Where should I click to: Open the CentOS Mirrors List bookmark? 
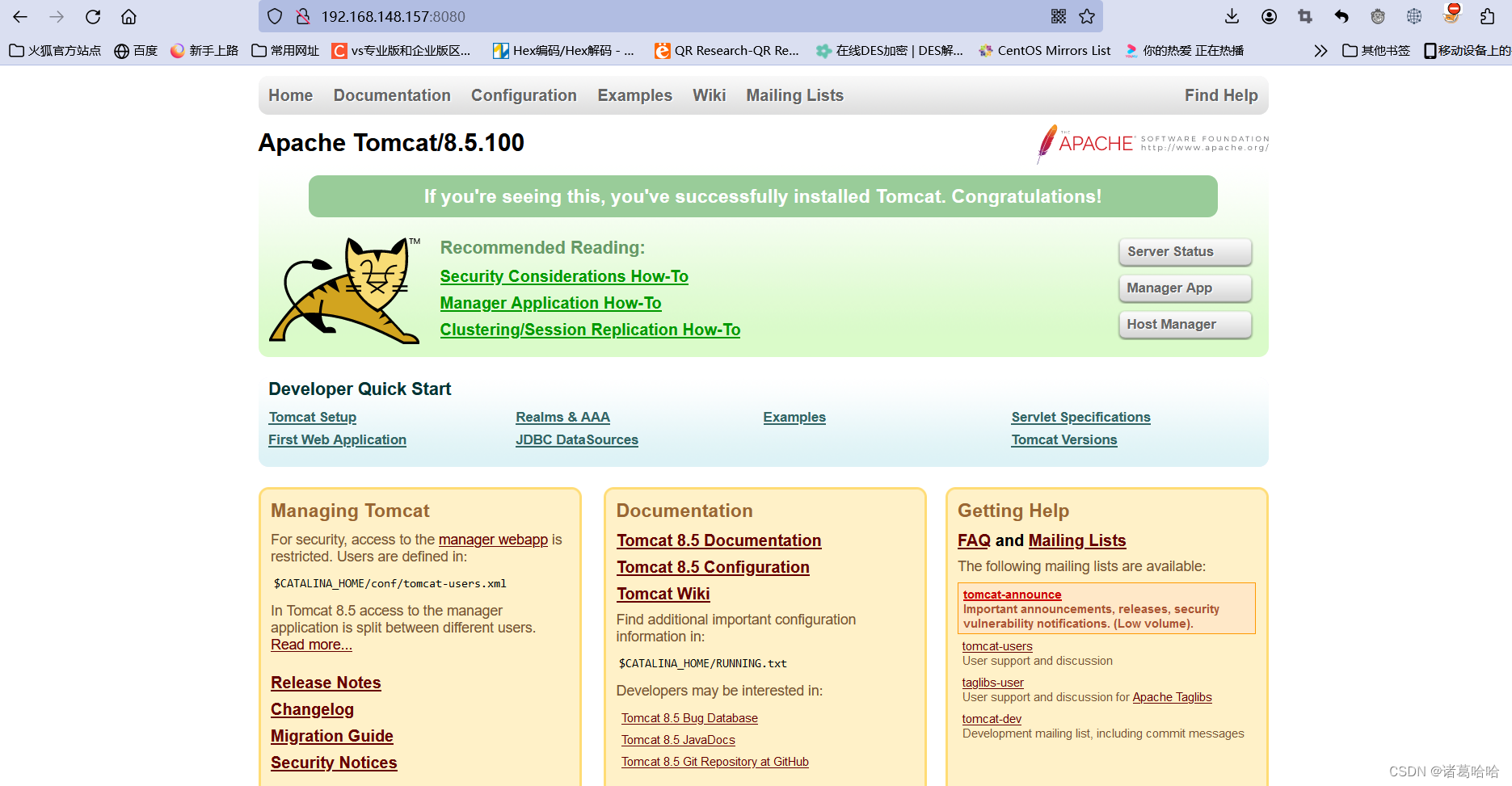pyautogui.click(x=1044, y=51)
